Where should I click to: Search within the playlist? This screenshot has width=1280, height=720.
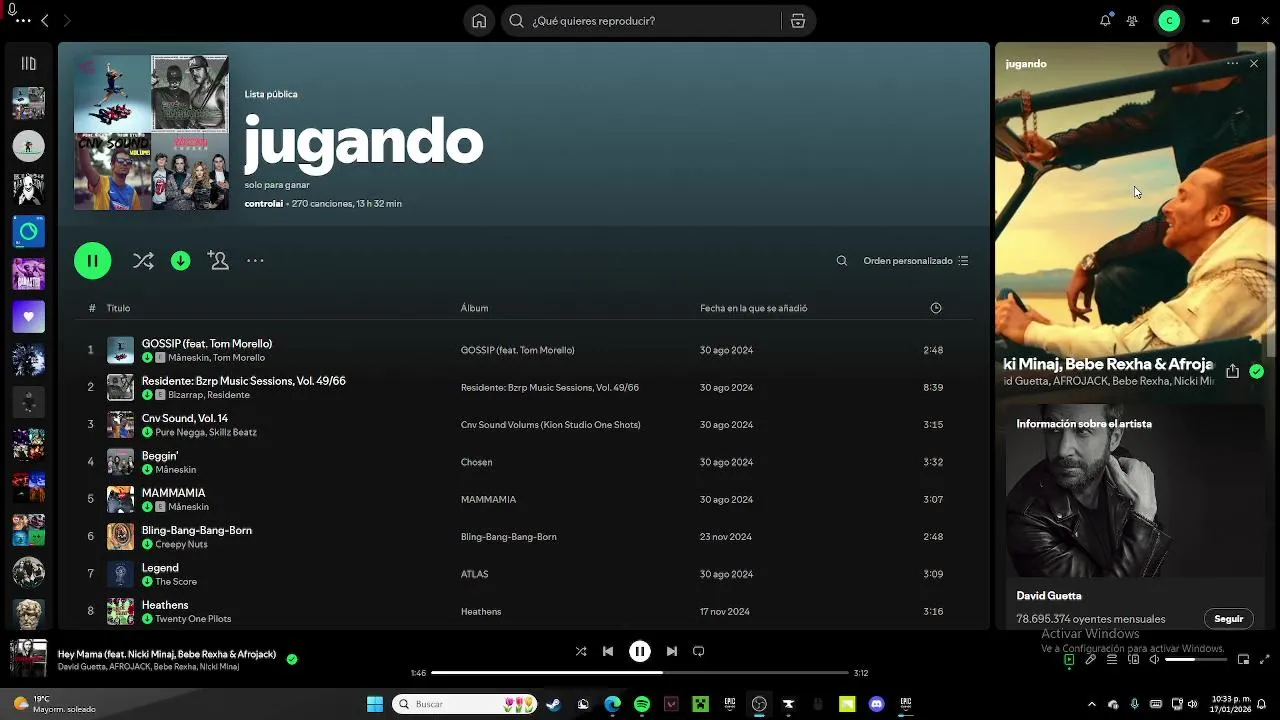pyautogui.click(x=842, y=261)
